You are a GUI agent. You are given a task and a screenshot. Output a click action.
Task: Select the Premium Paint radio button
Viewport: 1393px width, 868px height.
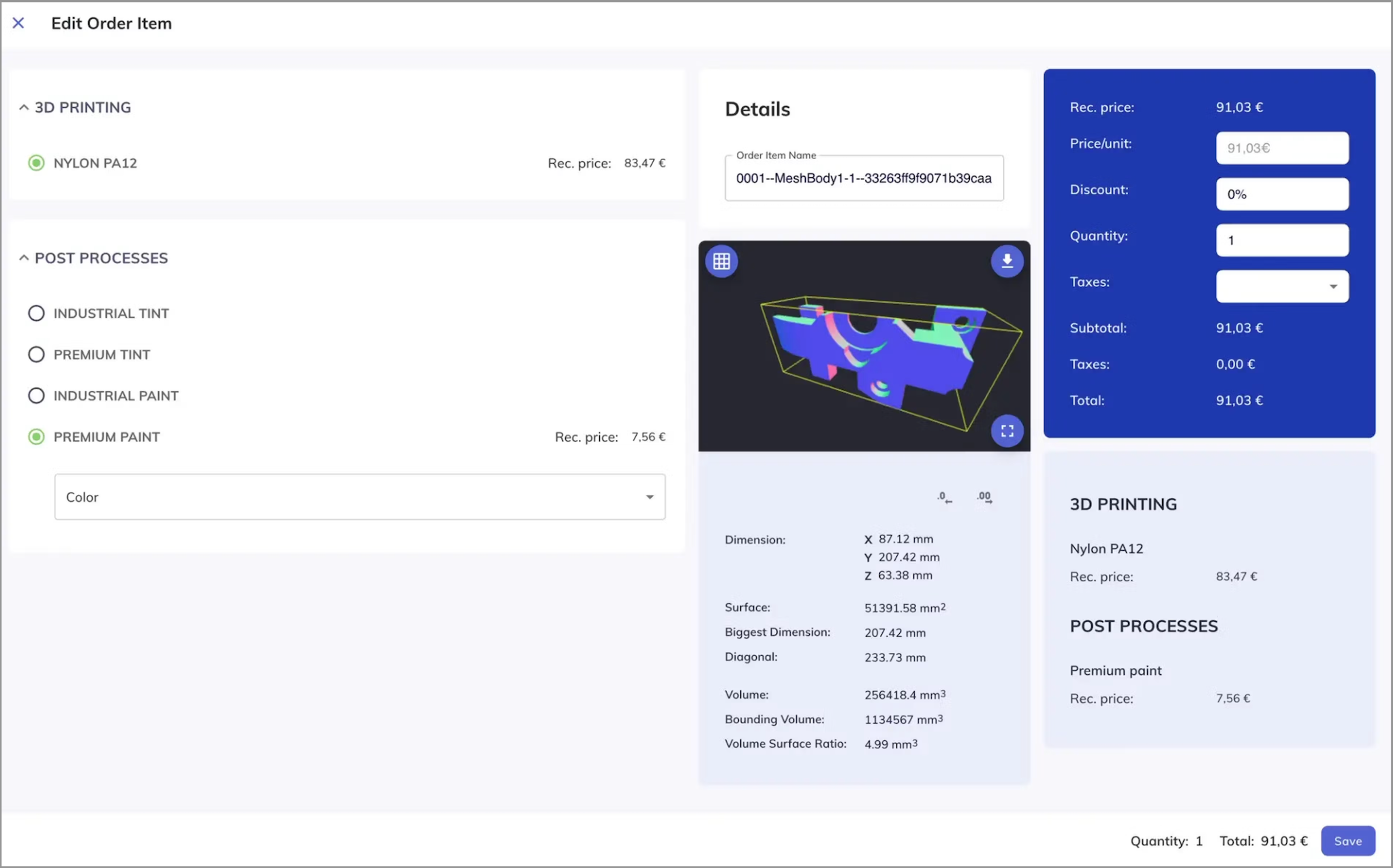[36, 437]
